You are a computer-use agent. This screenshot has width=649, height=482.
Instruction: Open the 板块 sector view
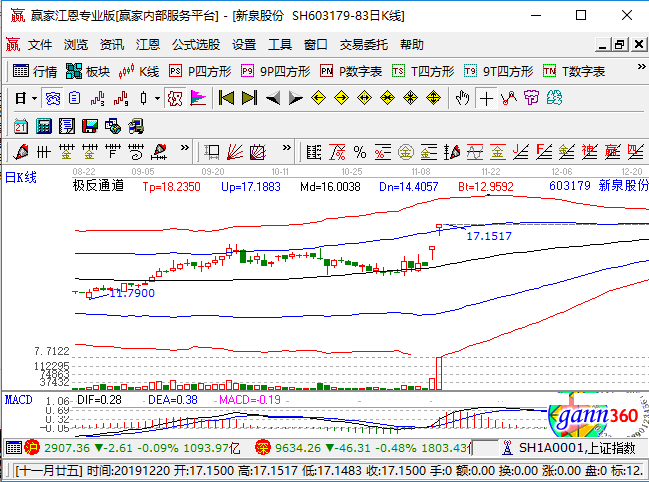pos(88,72)
